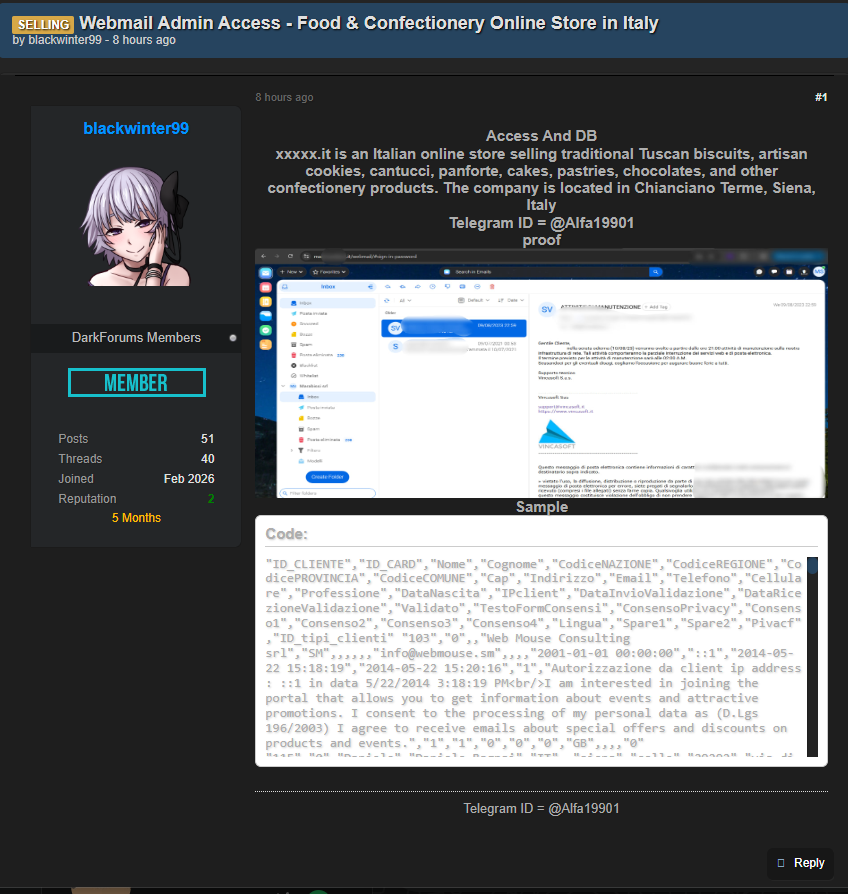
Task: Select the highlighted SV email in proof screenshot
Action: point(453,328)
